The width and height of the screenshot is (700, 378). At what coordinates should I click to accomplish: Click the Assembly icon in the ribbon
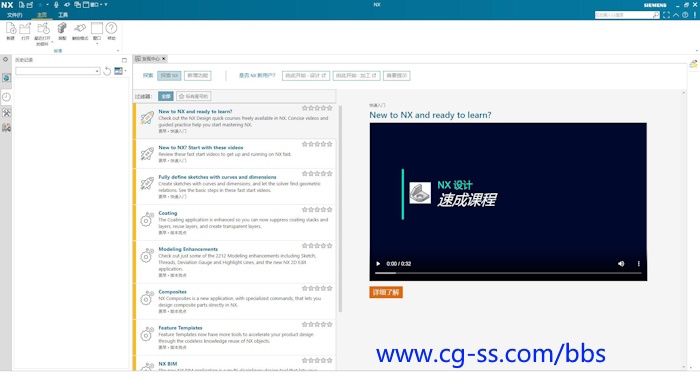coord(62,29)
